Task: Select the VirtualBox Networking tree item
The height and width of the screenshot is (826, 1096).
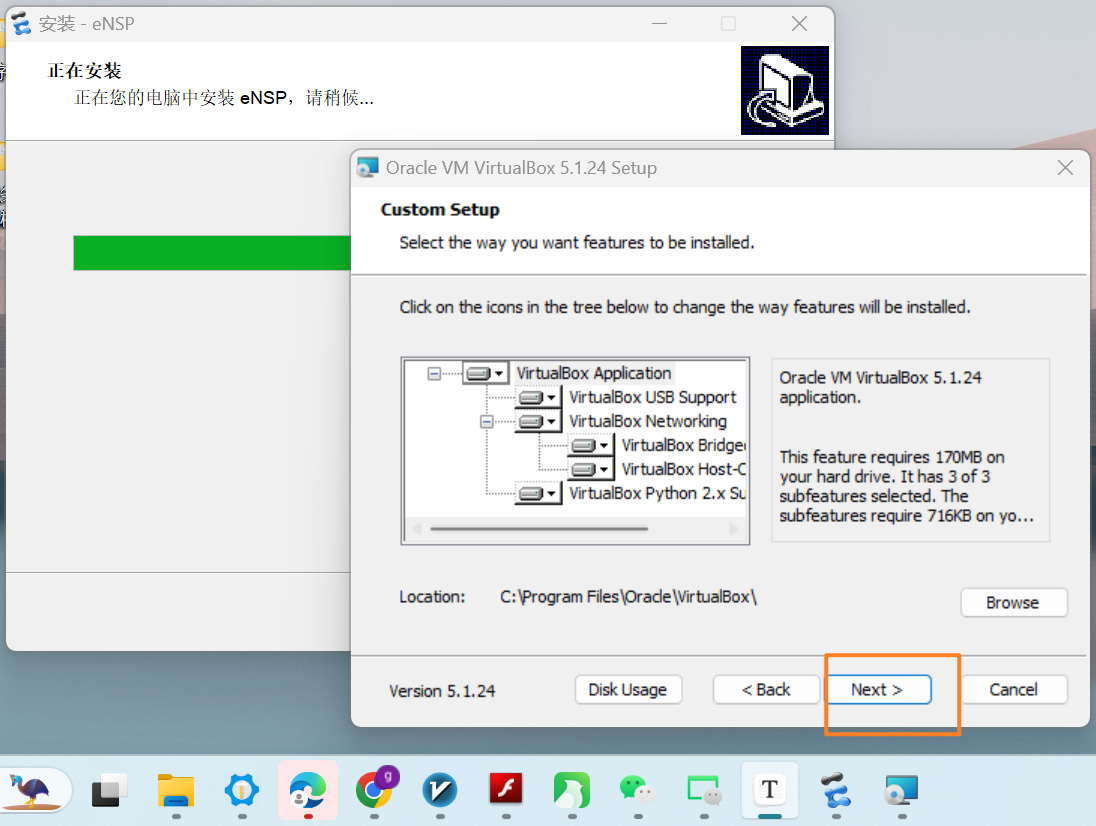Action: coord(647,422)
